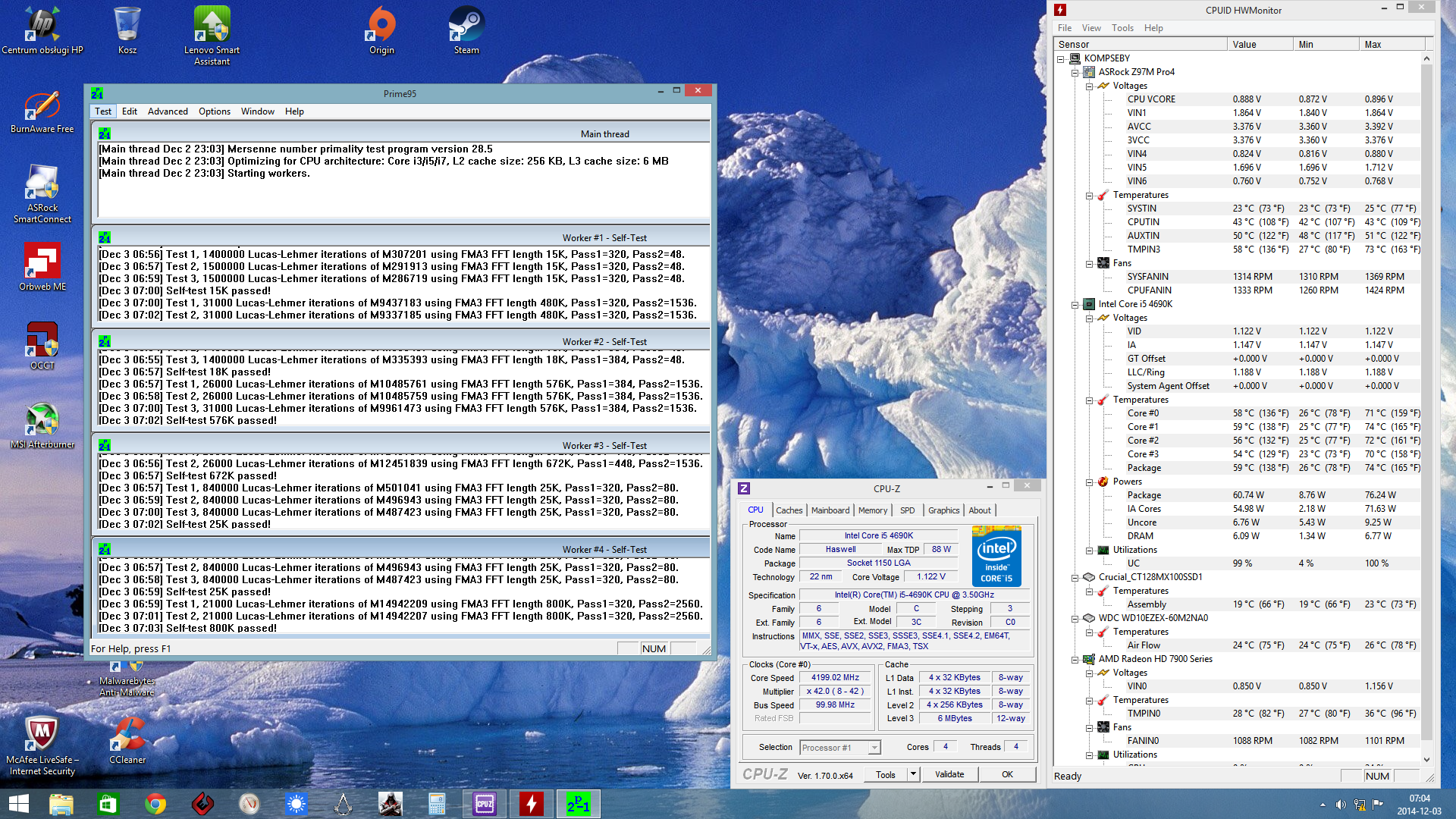The image size is (1456, 819).
Task: Open the Advanced menu in Prime95
Action: point(168,111)
